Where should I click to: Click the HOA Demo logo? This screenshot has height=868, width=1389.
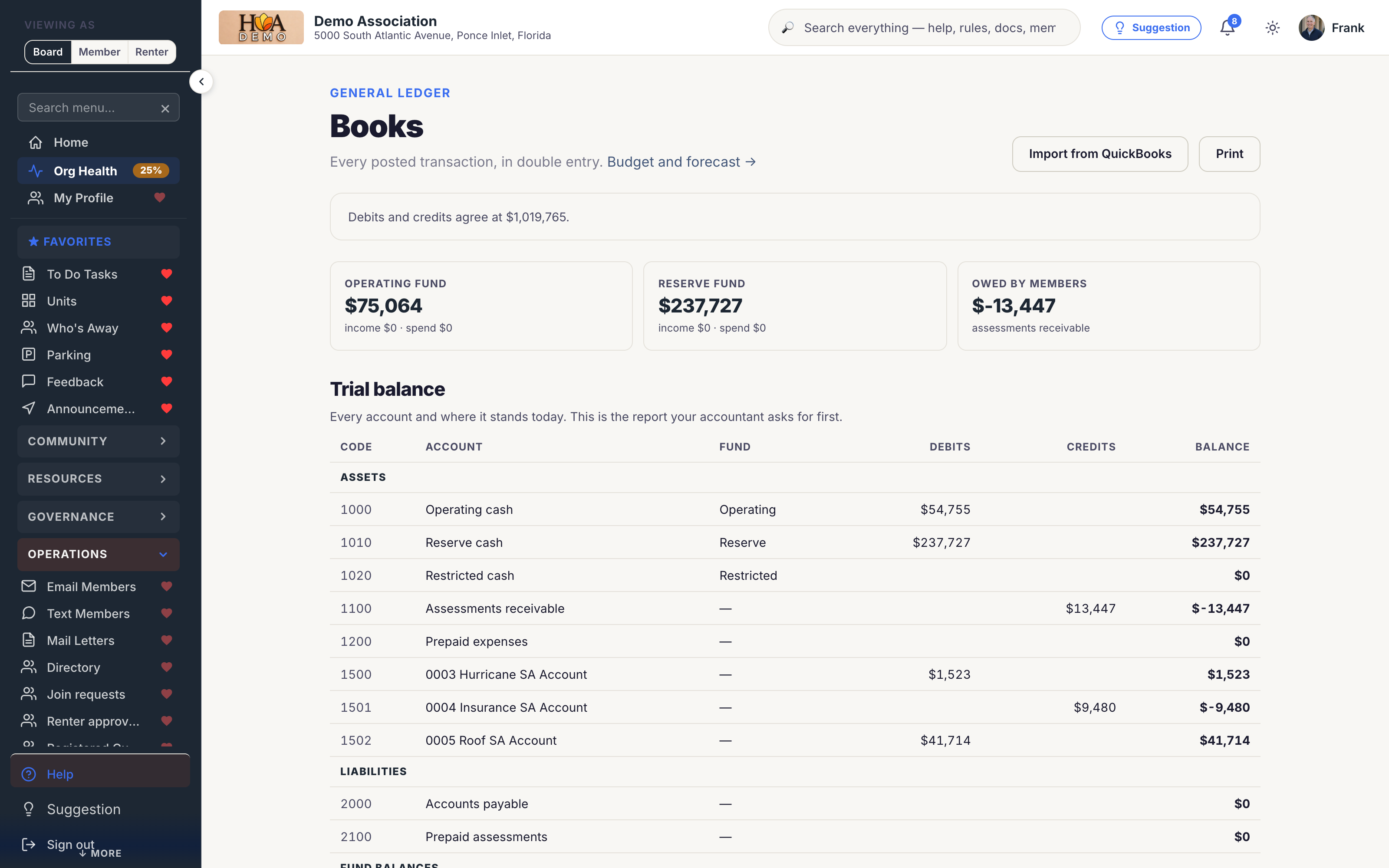point(261,27)
